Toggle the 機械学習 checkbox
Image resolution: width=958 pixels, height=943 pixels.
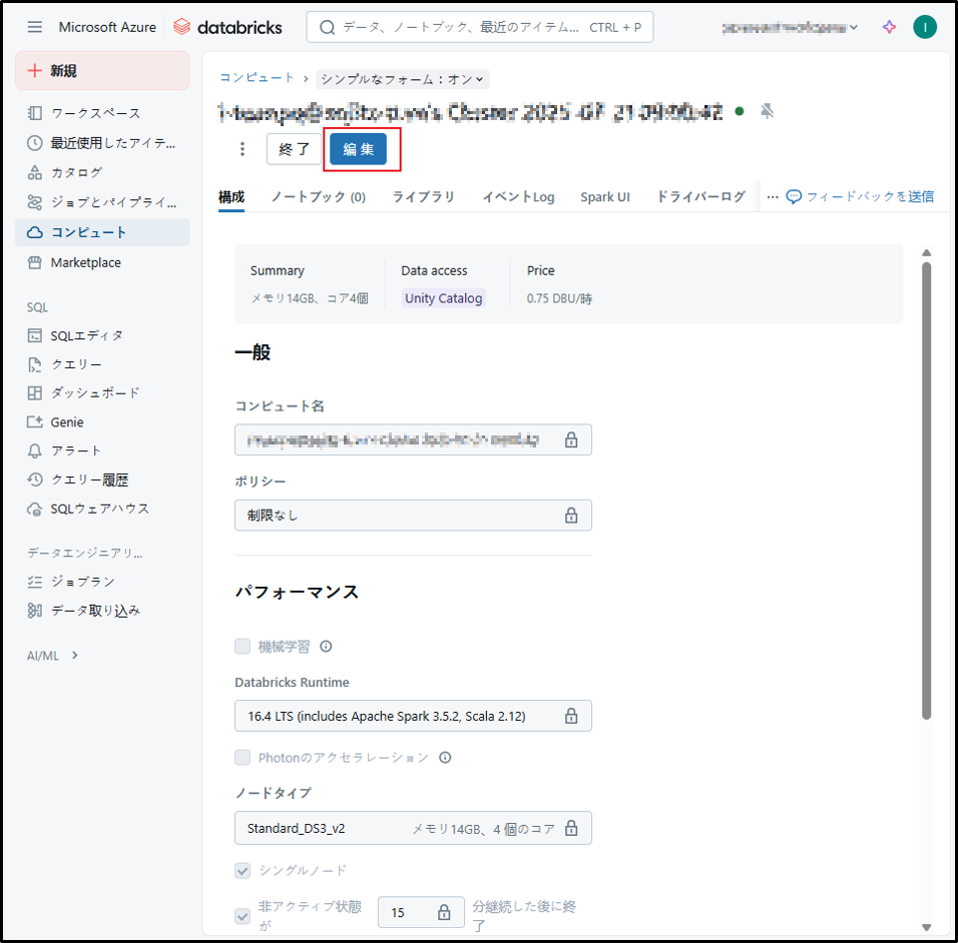243,646
